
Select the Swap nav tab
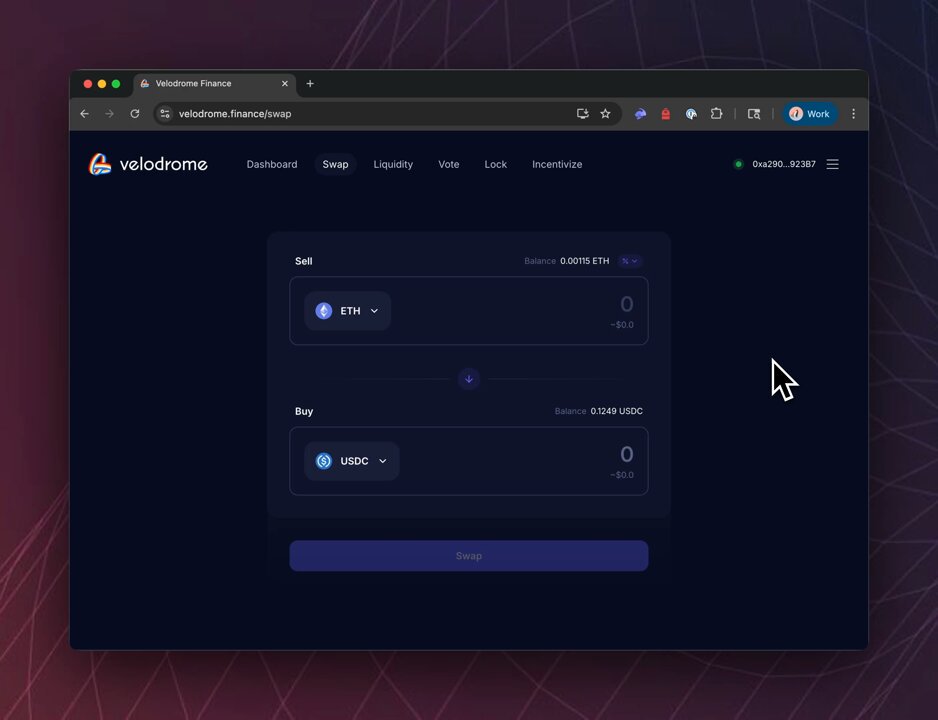click(x=335, y=164)
